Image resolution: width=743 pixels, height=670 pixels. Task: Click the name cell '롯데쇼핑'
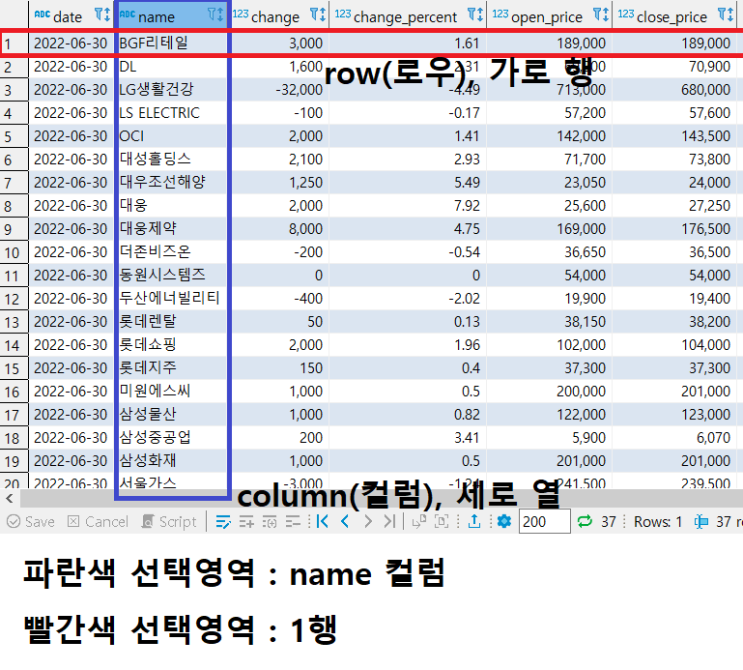172,344
